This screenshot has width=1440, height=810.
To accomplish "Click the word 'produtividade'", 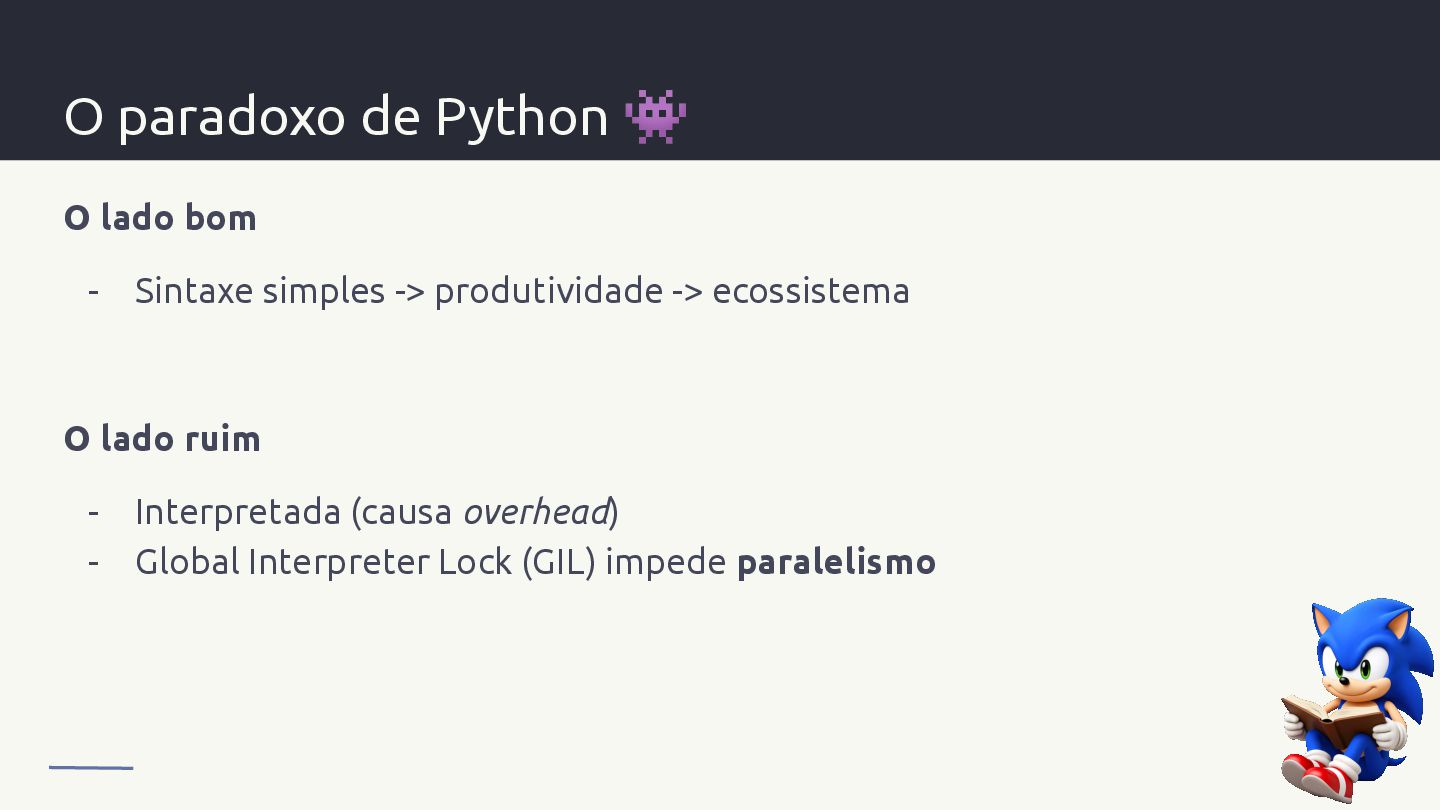I will click(x=548, y=291).
